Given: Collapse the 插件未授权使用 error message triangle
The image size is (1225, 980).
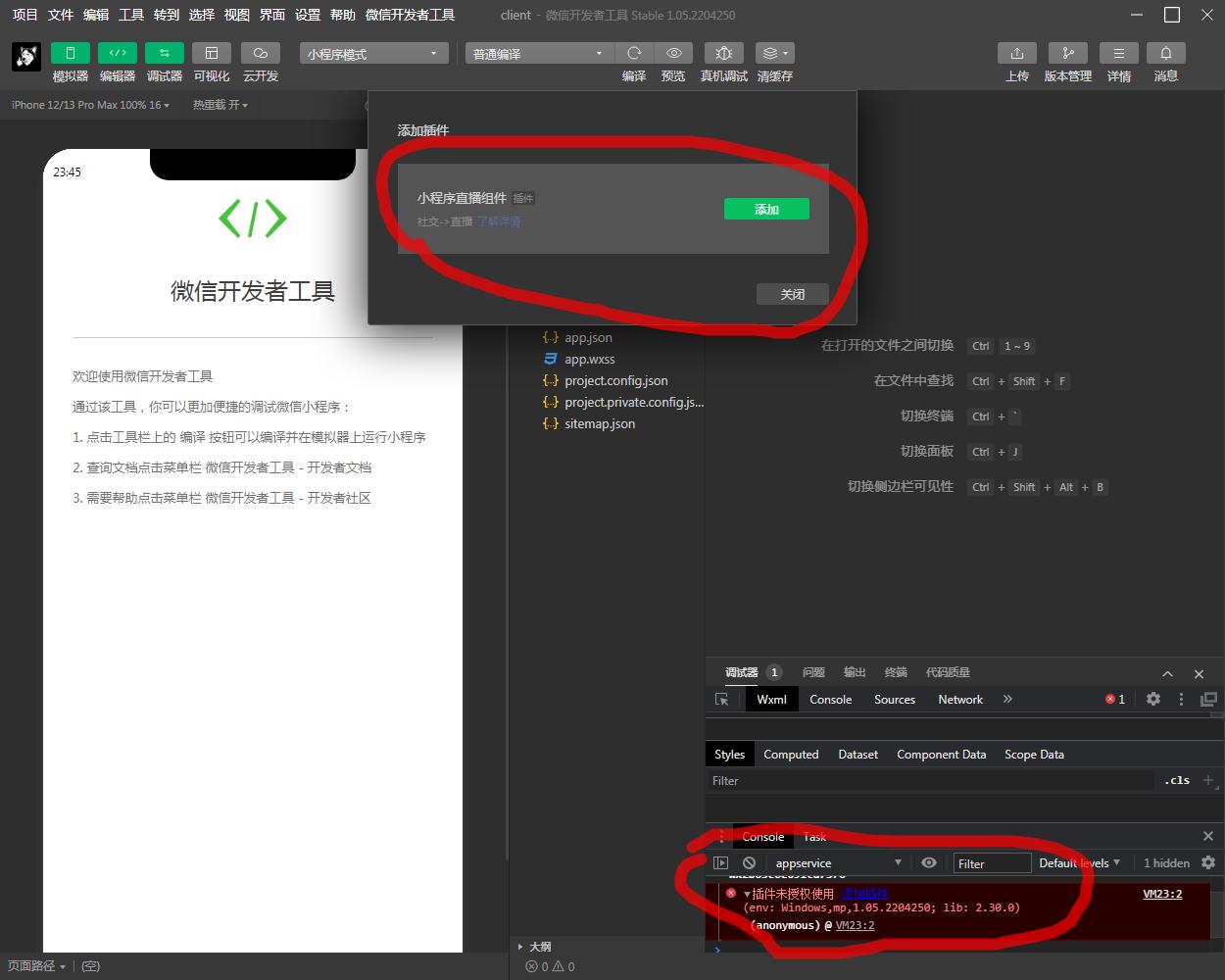Looking at the screenshot, I should tap(747, 894).
